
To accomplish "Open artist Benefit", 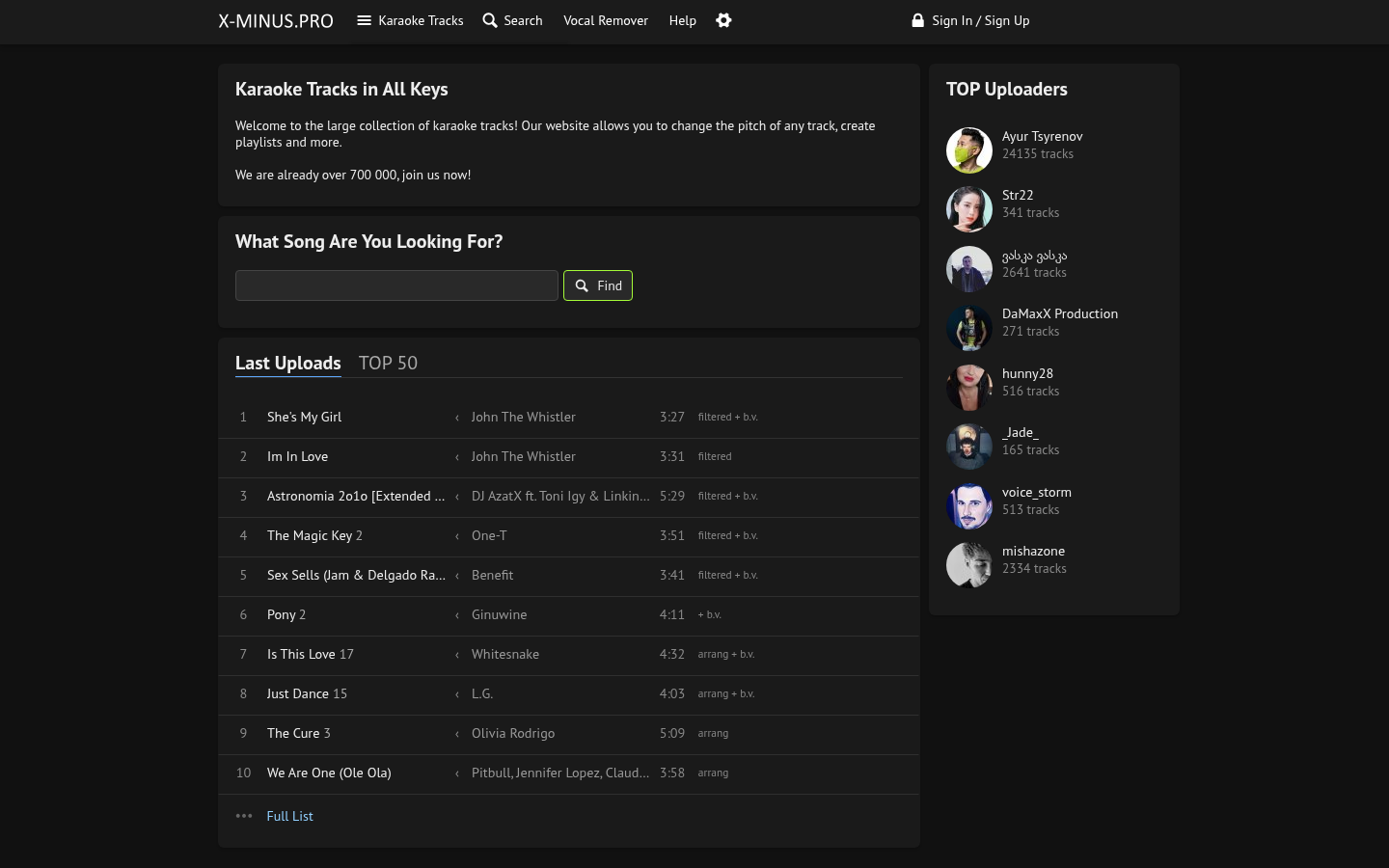I will [493, 575].
